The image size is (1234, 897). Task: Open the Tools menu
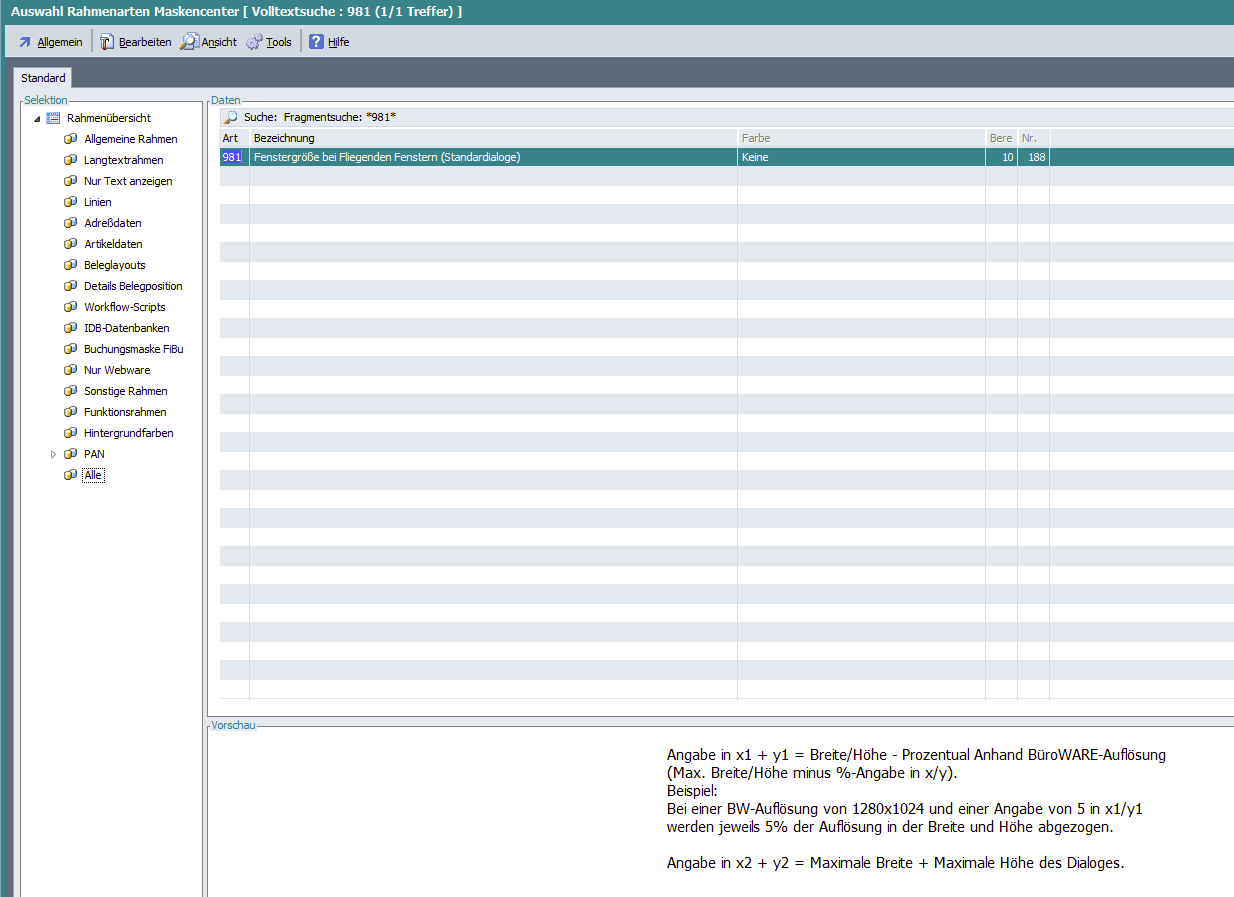pyautogui.click(x=278, y=42)
